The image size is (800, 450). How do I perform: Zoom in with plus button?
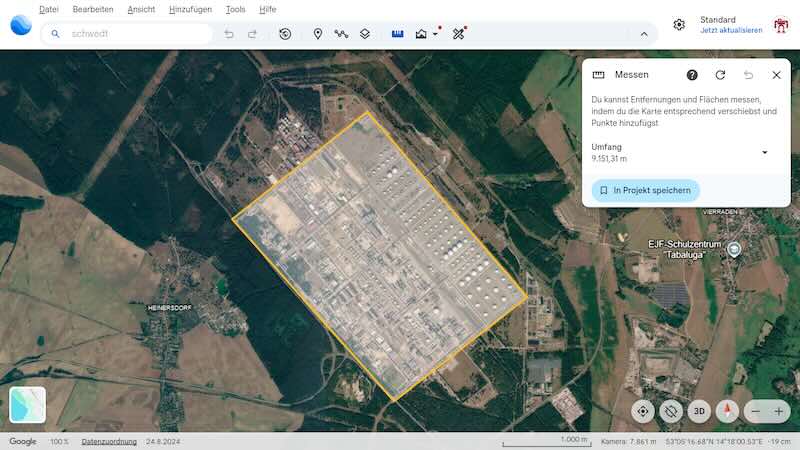pos(779,411)
